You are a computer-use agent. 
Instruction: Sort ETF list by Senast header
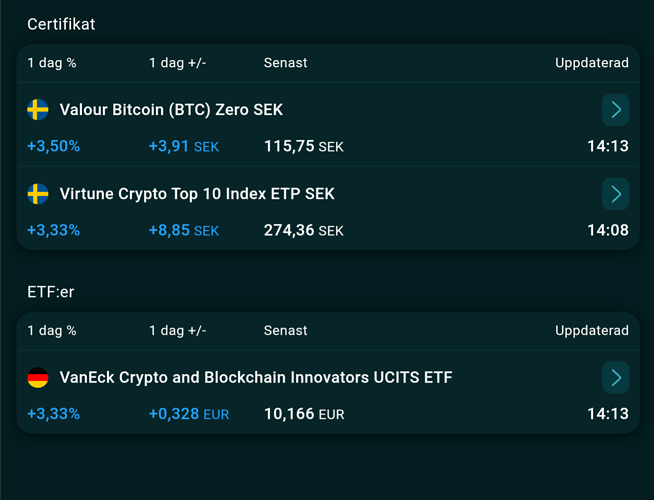point(285,331)
